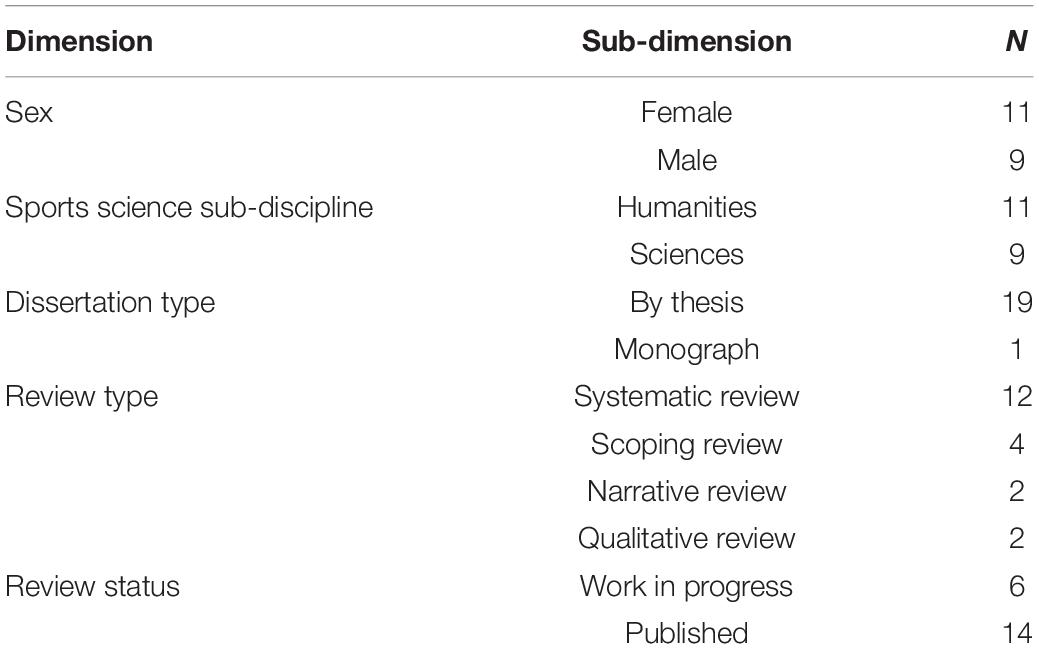1039x649 pixels.
Task: Click the Sub-dimension column header
Action: click(686, 41)
